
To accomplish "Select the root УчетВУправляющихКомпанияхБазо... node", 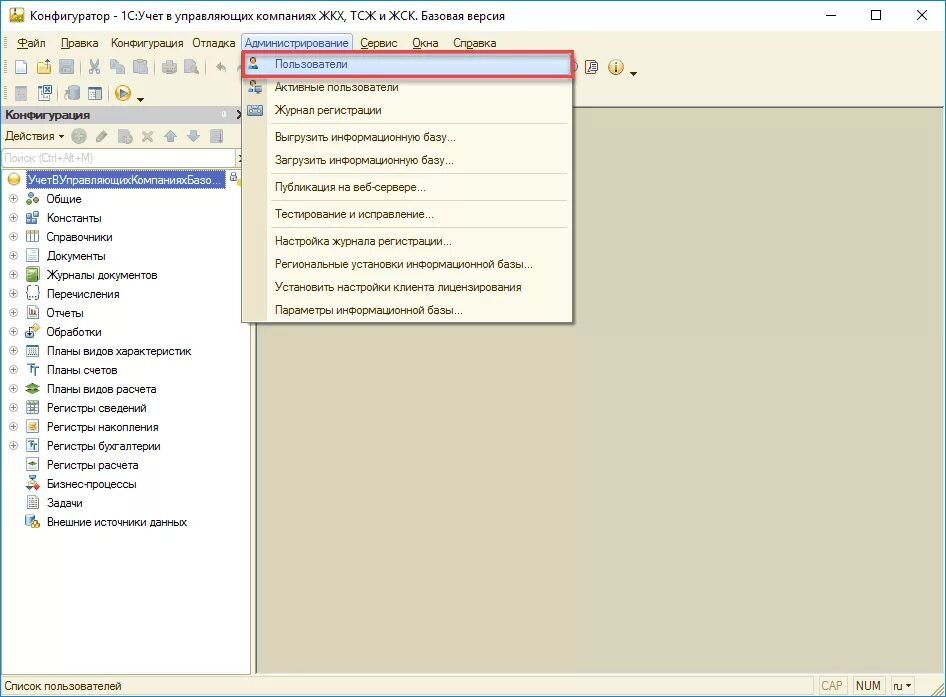I will (125, 180).
